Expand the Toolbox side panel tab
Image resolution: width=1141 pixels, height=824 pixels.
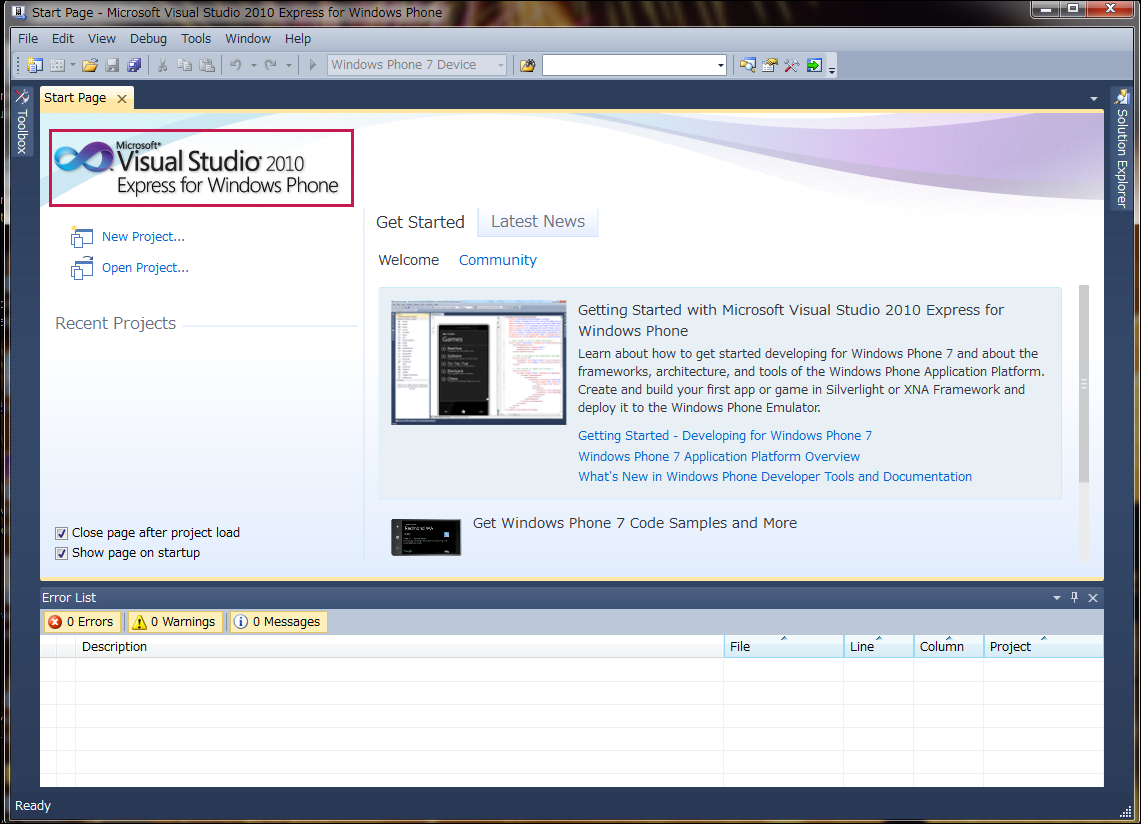click(x=22, y=121)
